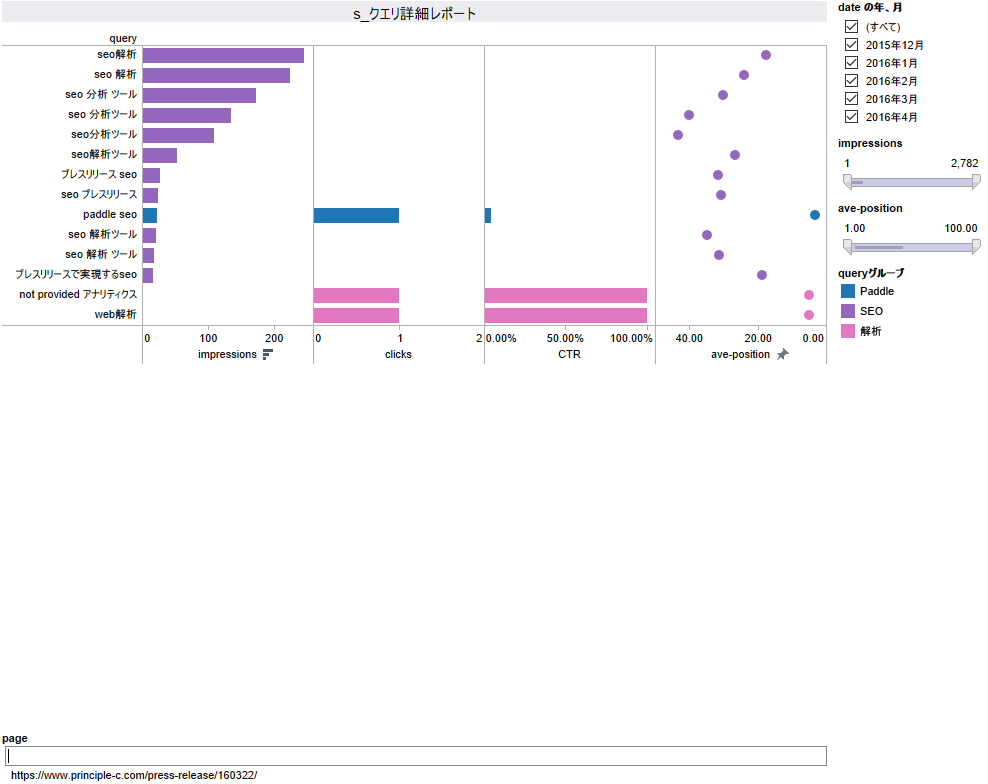This screenshot has width=988, height=784.
Task: Select the impressions bar for seo解析
Action: point(223,55)
